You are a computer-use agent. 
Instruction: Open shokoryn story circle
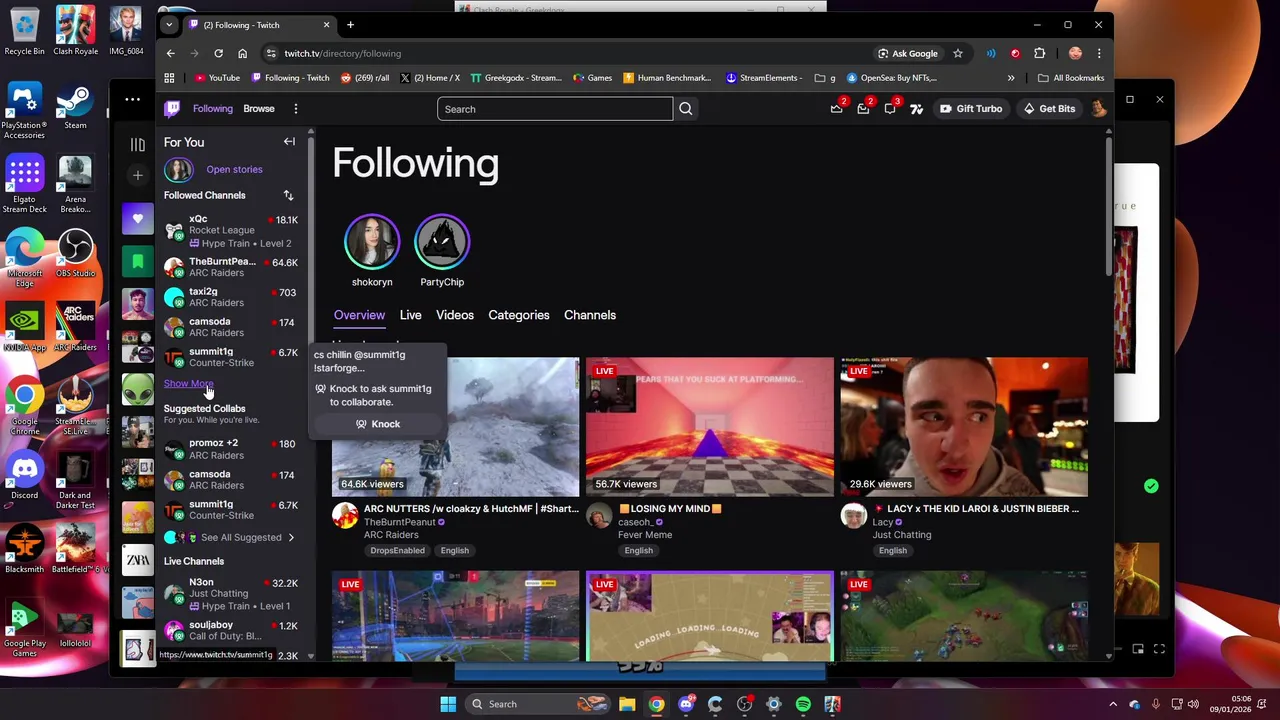click(372, 242)
